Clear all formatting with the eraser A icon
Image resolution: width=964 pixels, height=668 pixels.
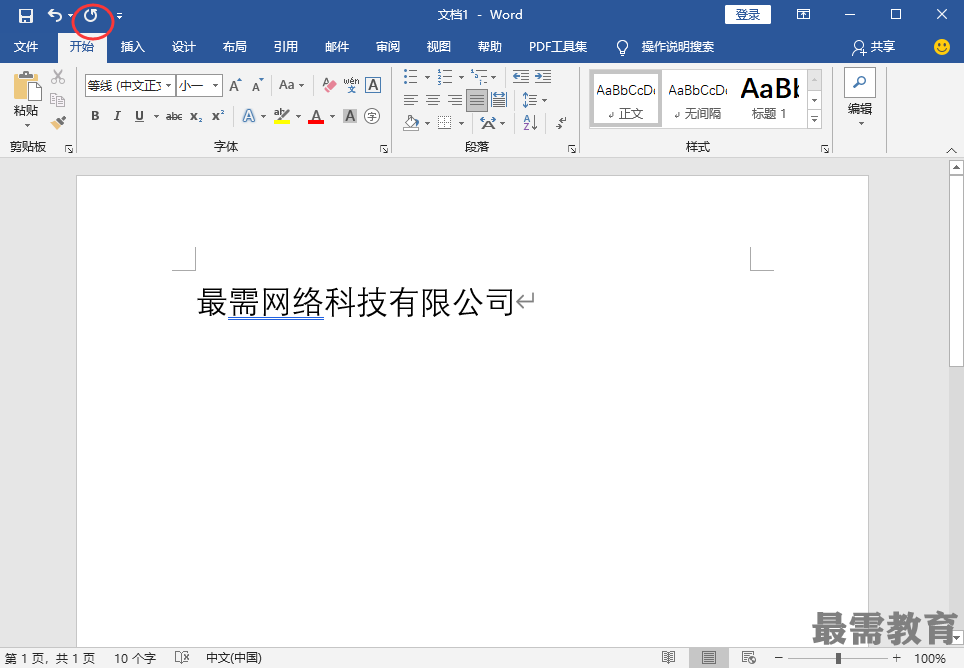[x=329, y=85]
